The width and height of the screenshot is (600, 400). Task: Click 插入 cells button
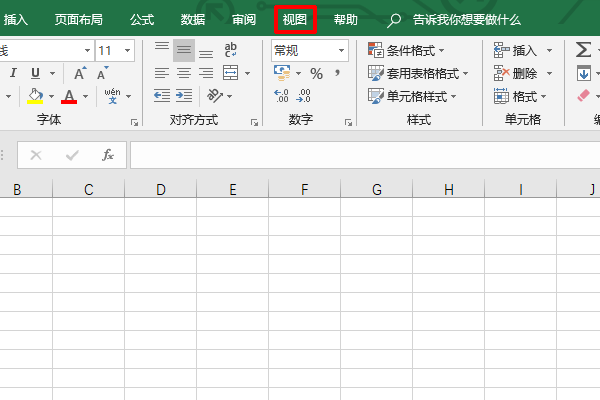pos(515,50)
